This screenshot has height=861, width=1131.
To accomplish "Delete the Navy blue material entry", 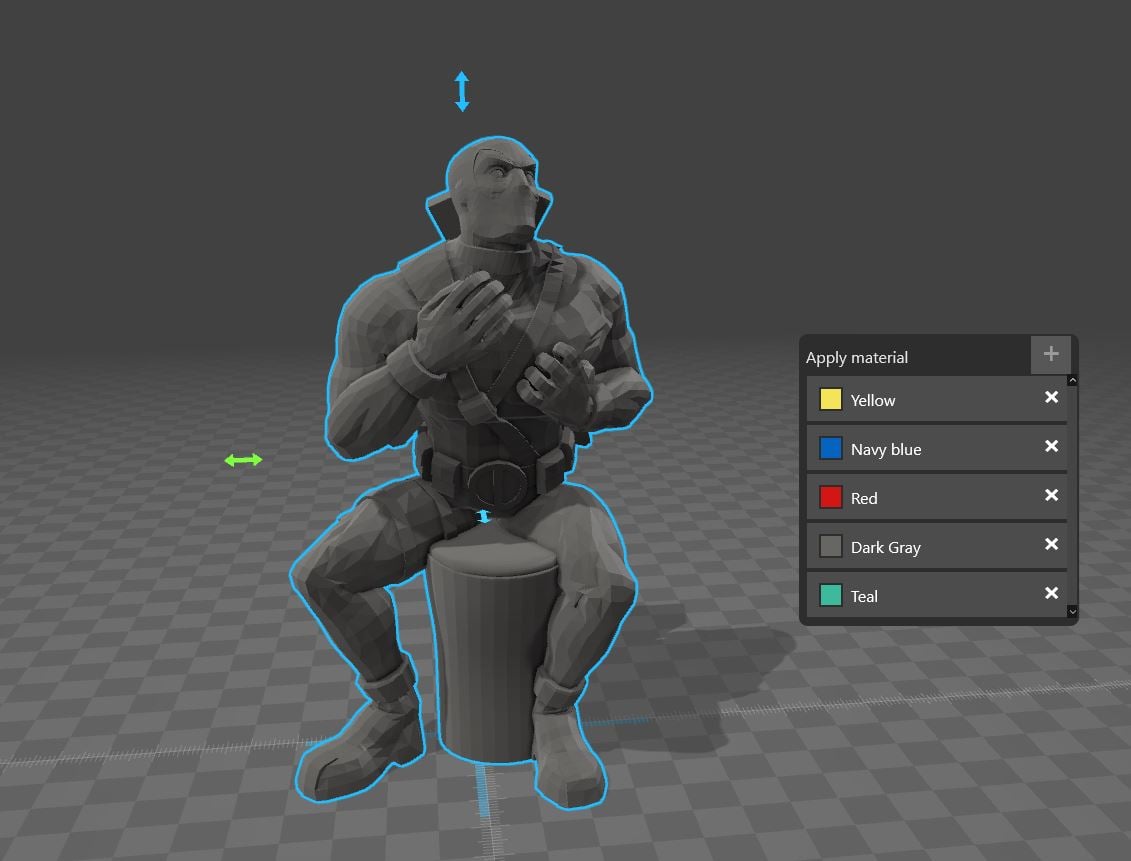I will click(1051, 446).
